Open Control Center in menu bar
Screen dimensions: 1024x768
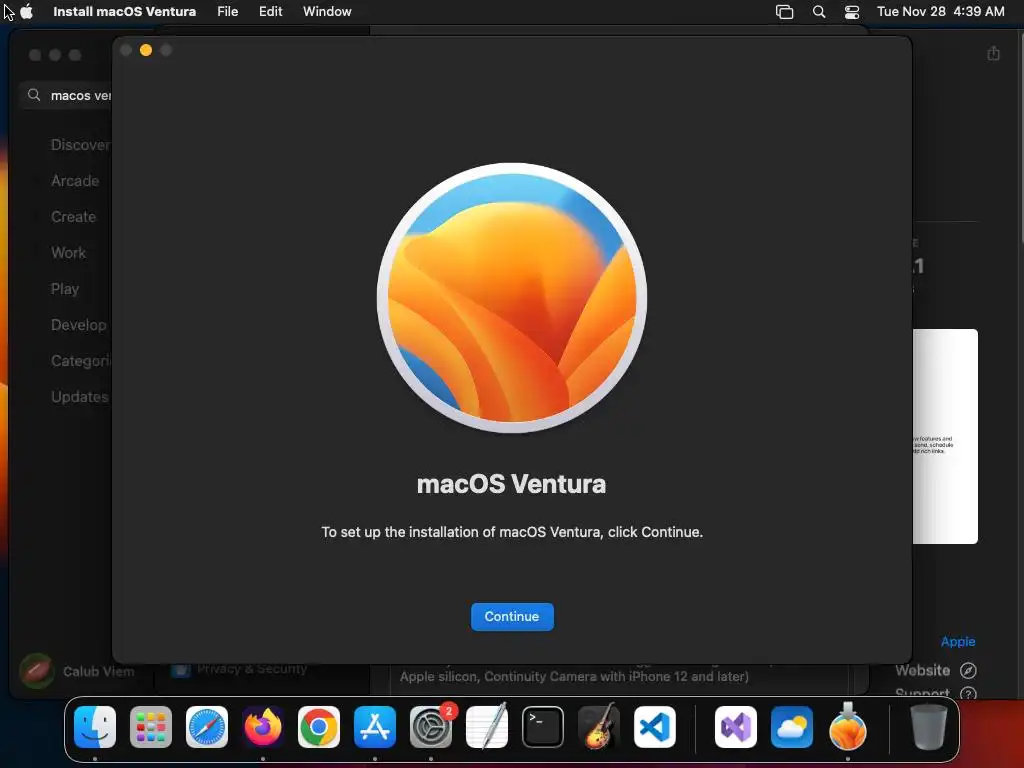852,11
